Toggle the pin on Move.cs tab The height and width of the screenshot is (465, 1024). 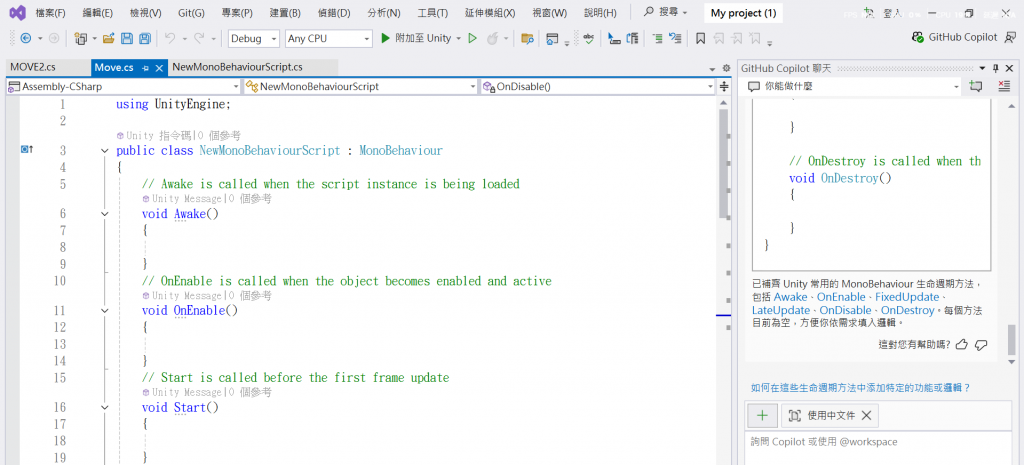[x=146, y=68]
